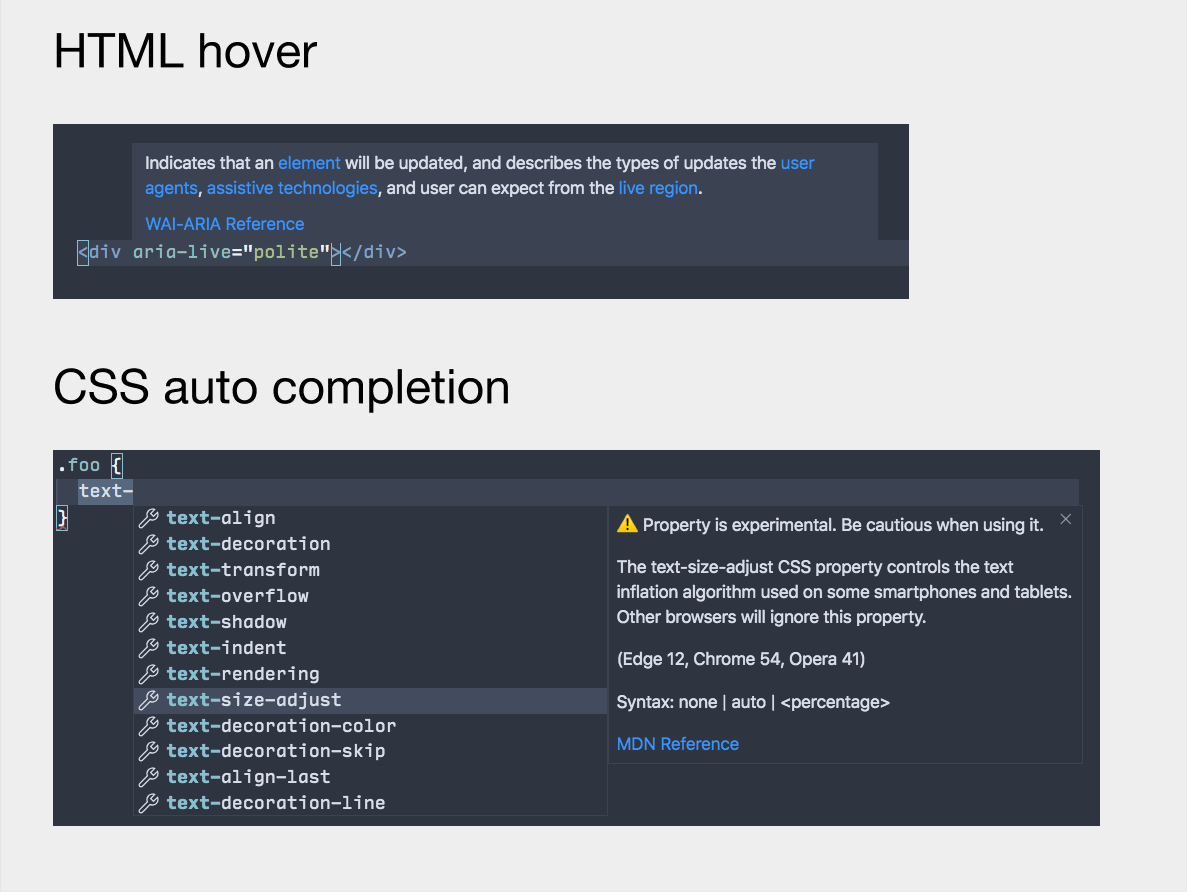Viewport: 1187px width, 892px height.
Task: Open the WAI-ARIA Reference link
Action: pyautogui.click(x=224, y=223)
